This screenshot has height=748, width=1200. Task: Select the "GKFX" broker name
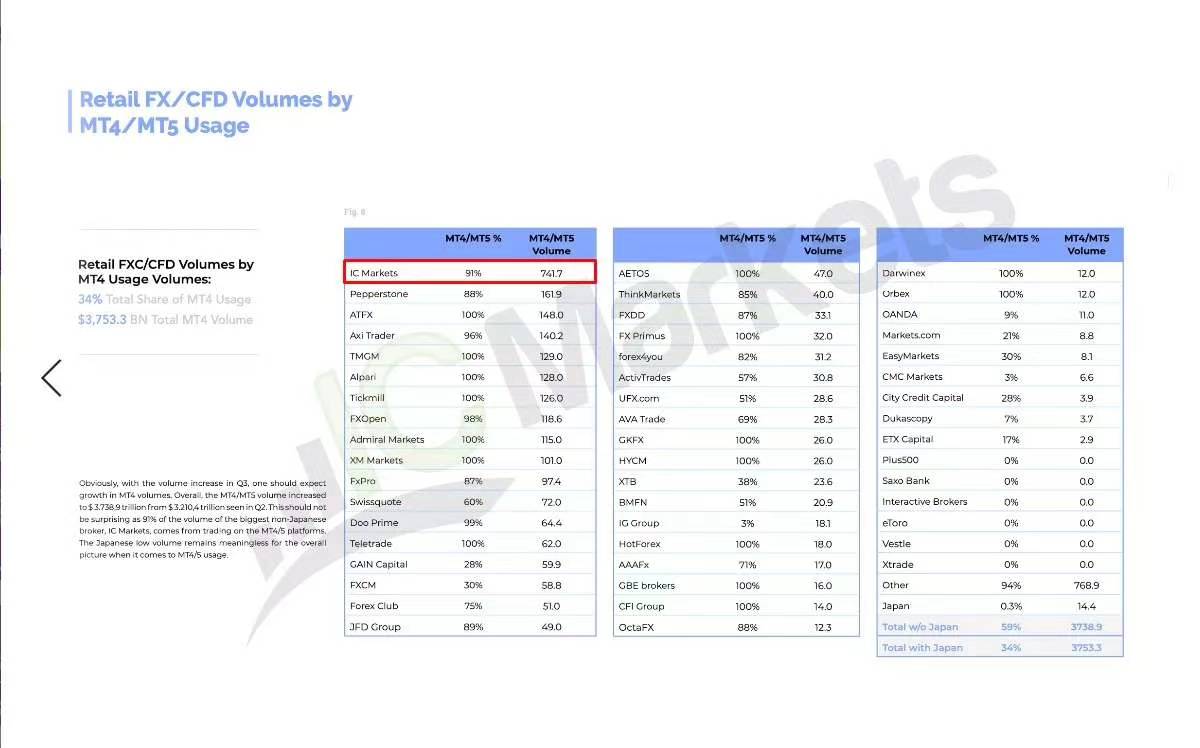(x=631, y=440)
